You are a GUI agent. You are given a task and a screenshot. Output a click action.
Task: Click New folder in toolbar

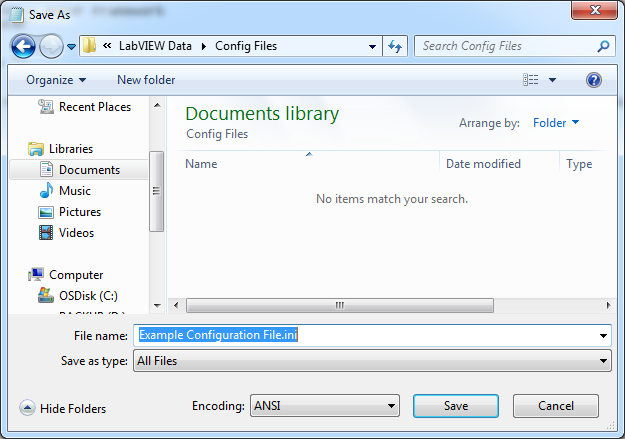pyautogui.click(x=146, y=80)
